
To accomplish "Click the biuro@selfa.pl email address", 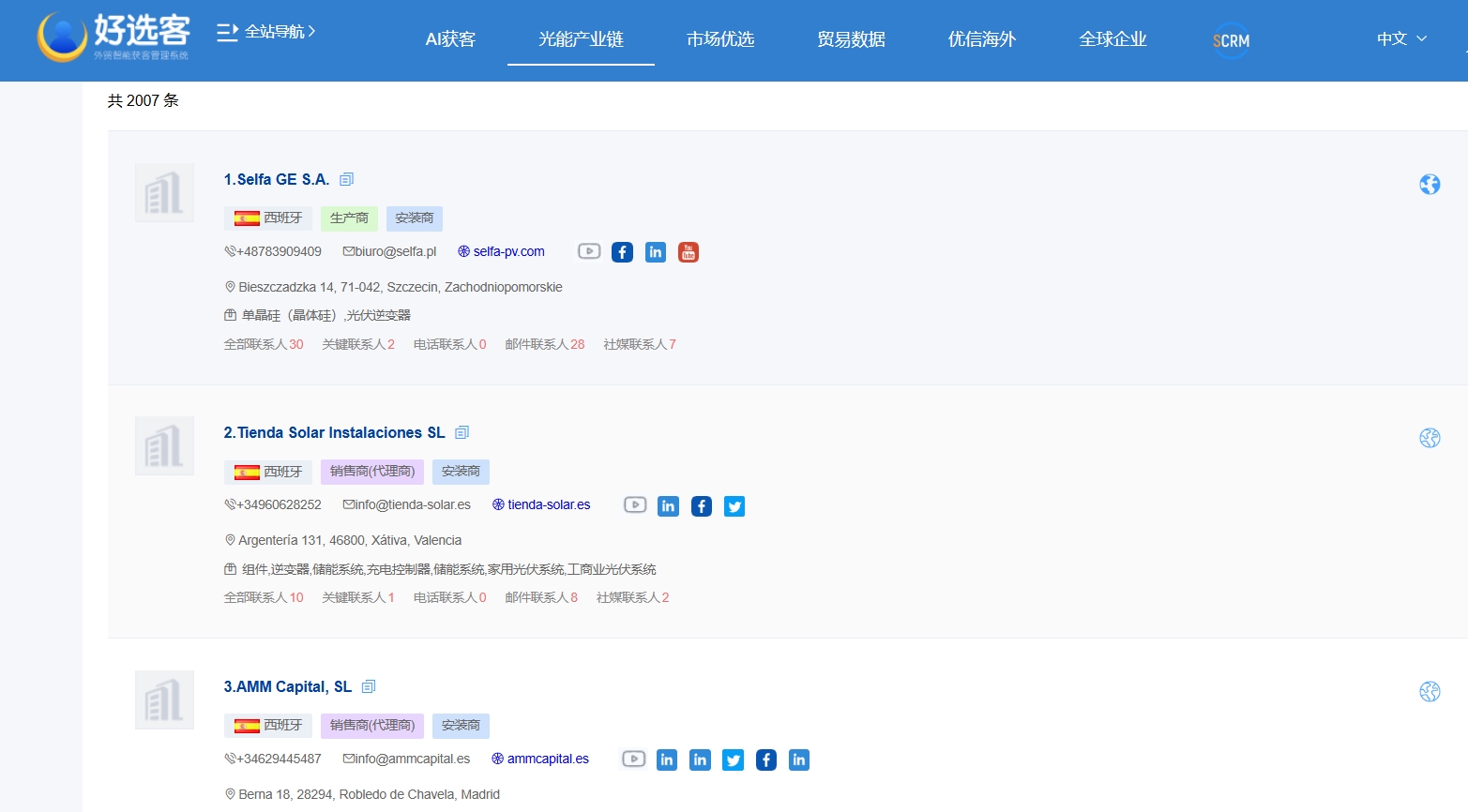I will pos(389,251).
